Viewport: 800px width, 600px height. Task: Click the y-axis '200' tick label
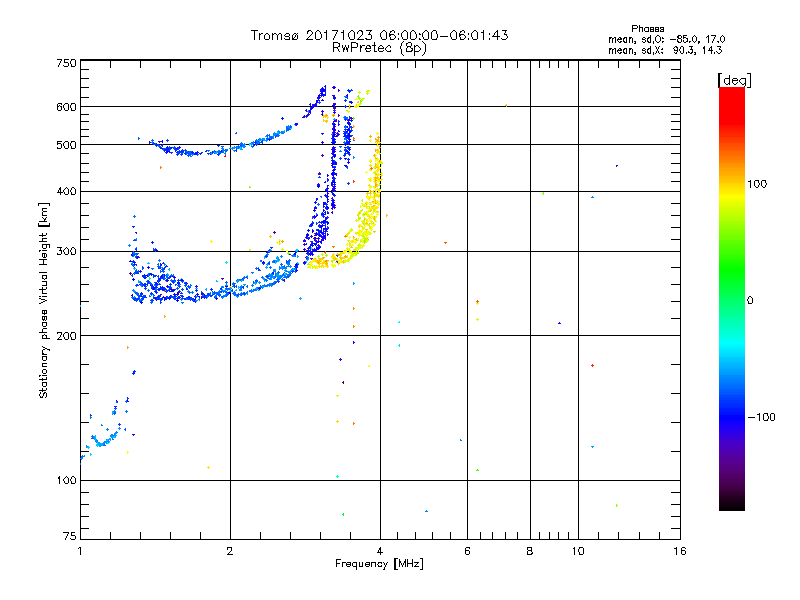pos(67,336)
